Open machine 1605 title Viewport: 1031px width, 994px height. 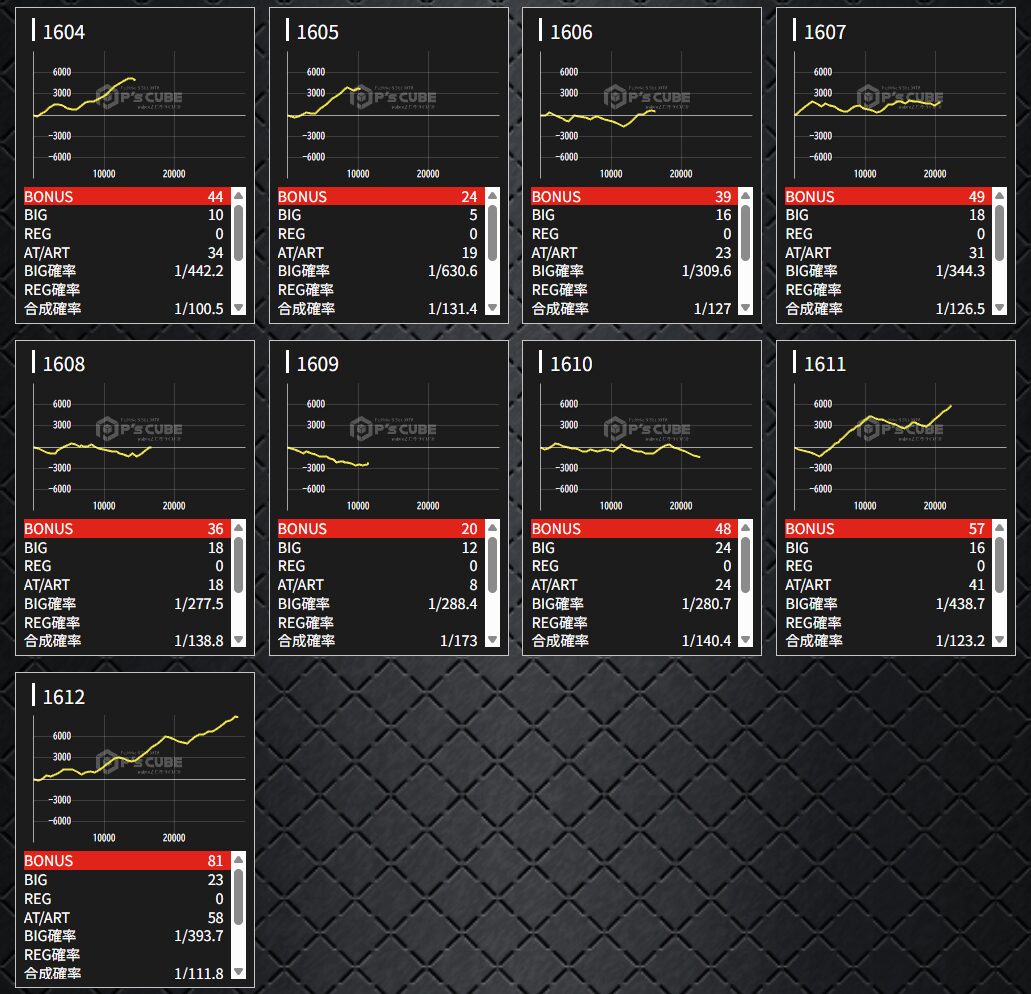coord(318,32)
